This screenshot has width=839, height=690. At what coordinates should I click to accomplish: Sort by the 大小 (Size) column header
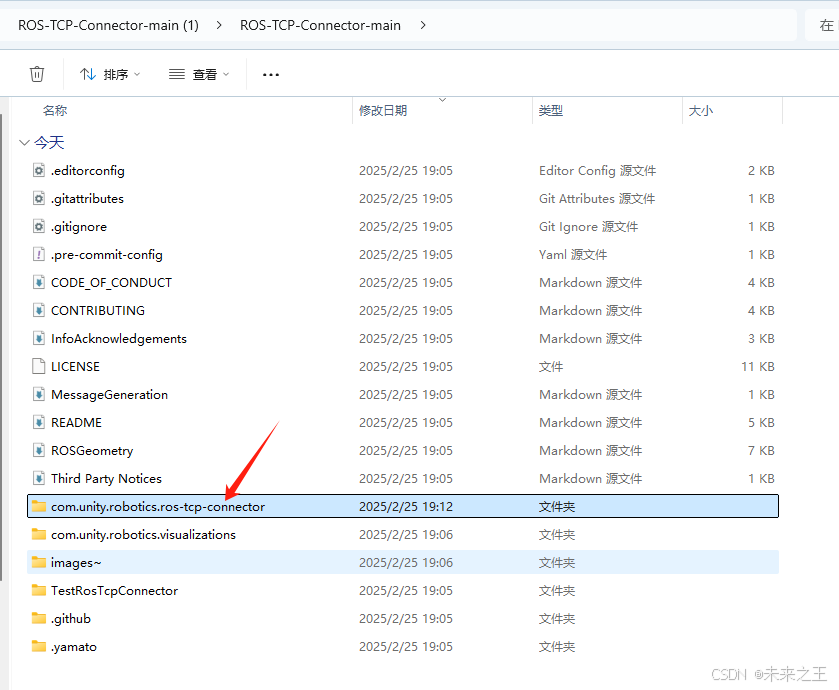click(x=700, y=111)
